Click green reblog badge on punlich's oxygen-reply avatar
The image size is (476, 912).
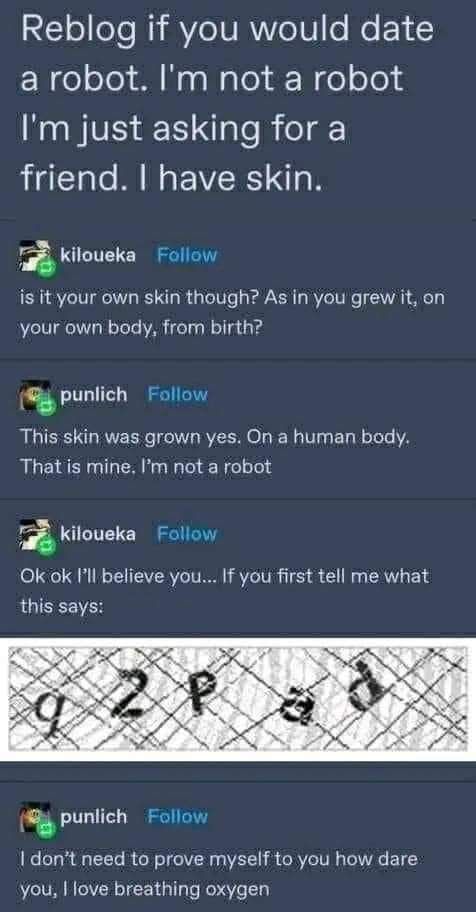point(47,828)
